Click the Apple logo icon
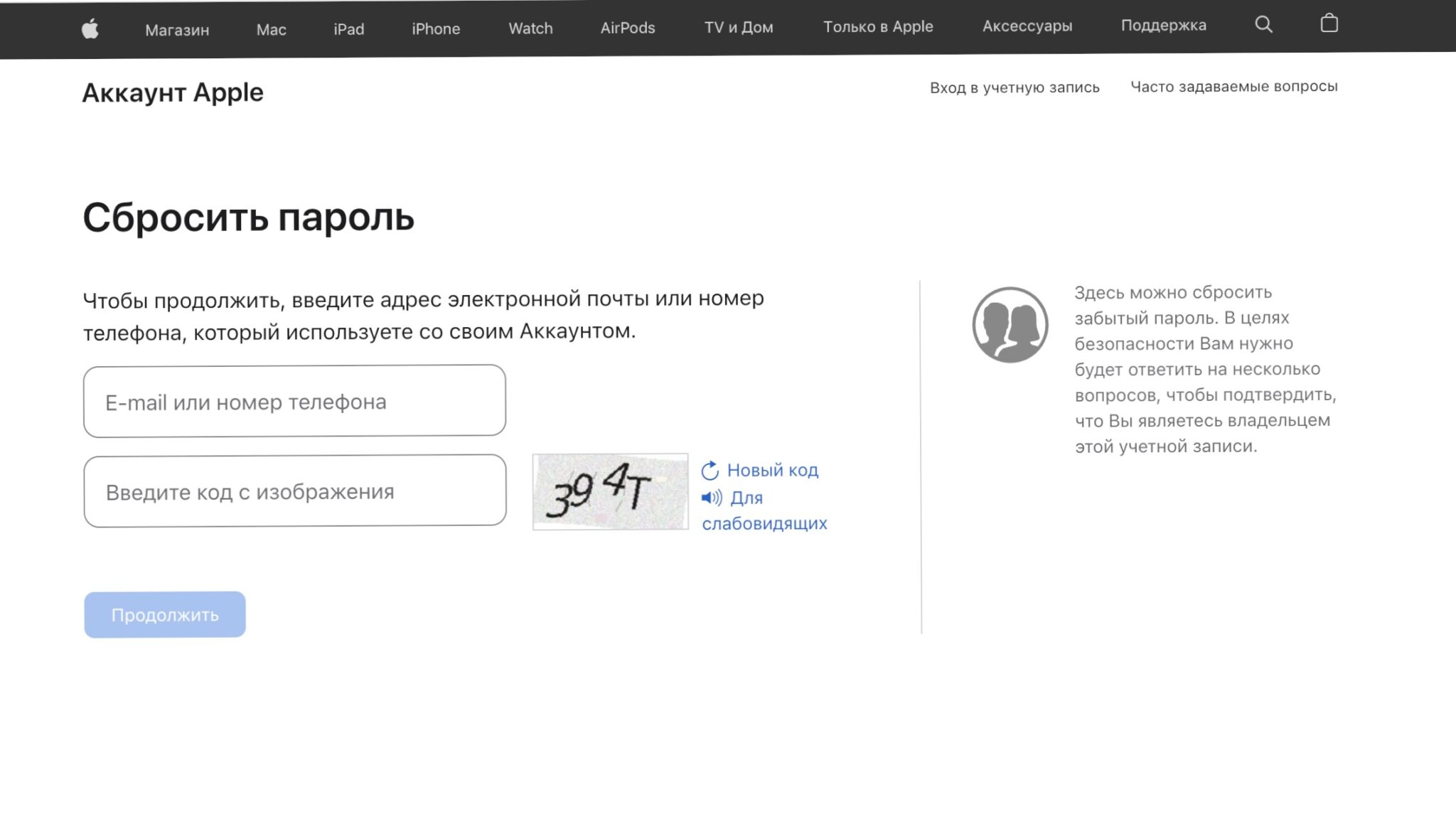 (90, 29)
